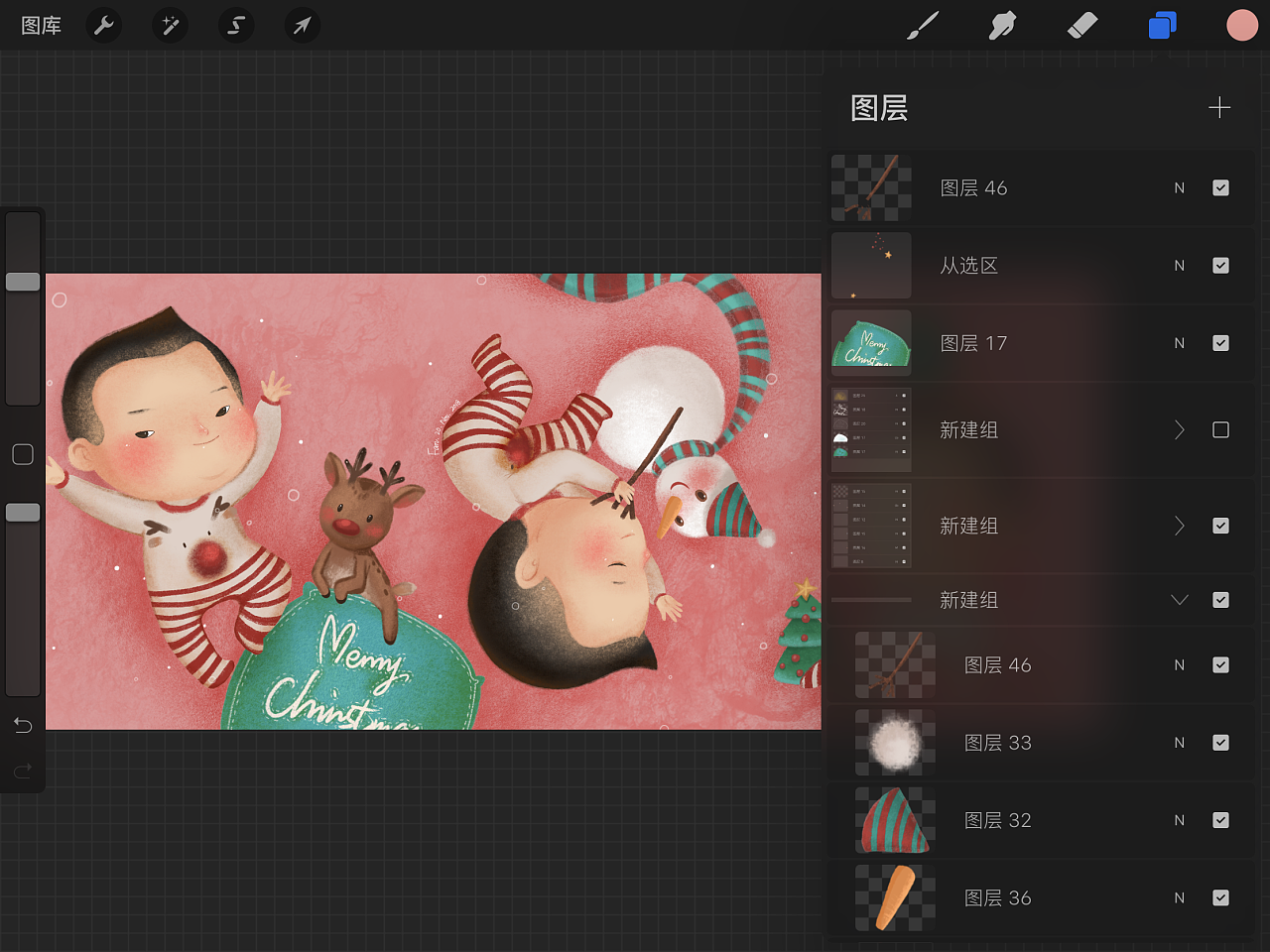
Task: Hide the 图层 17 layer
Action: point(1220,343)
